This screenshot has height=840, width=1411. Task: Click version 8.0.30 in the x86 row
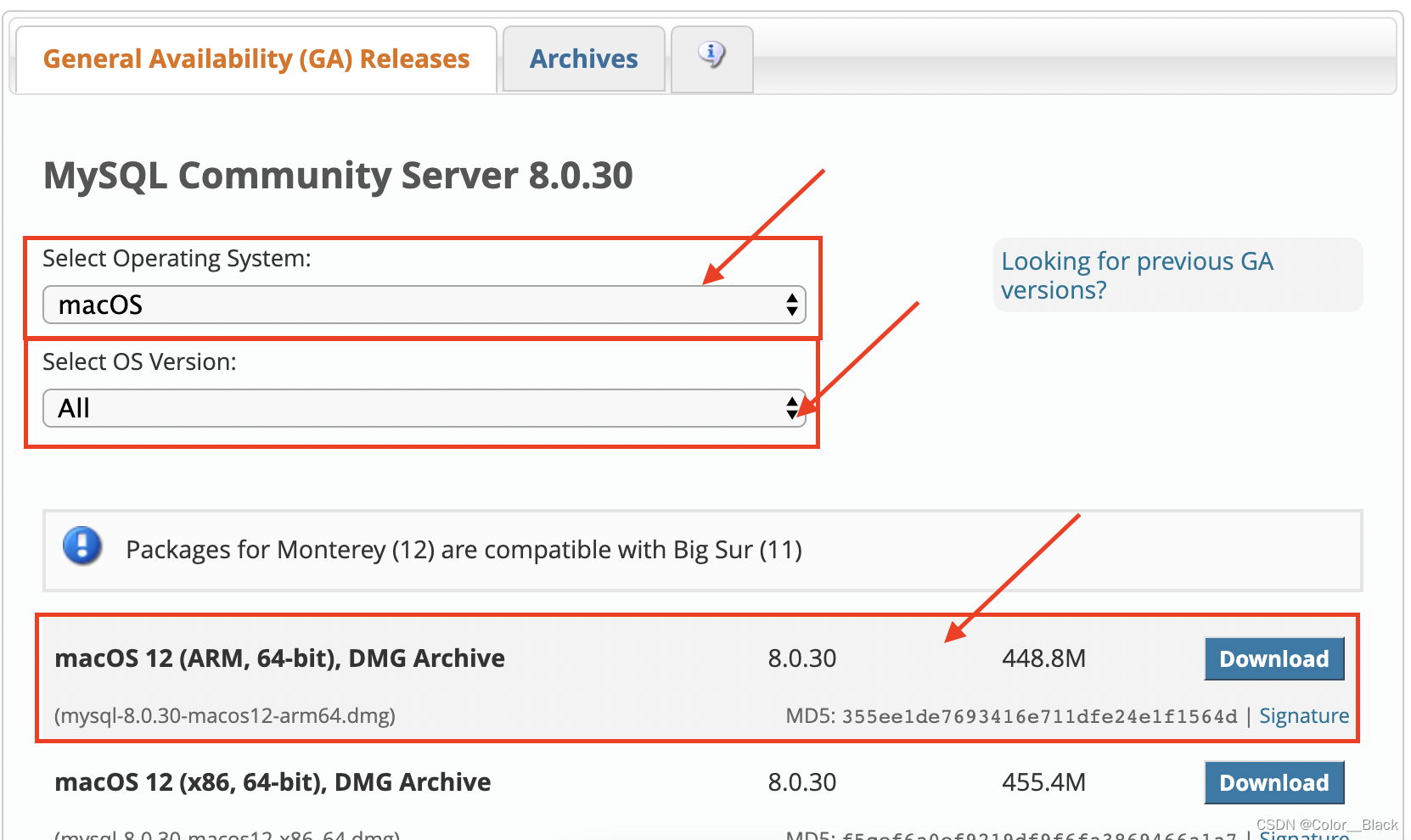pos(802,782)
